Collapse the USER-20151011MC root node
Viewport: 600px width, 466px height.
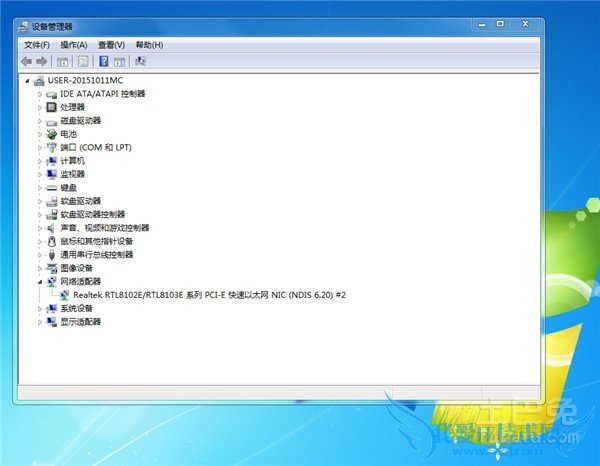(x=27, y=81)
